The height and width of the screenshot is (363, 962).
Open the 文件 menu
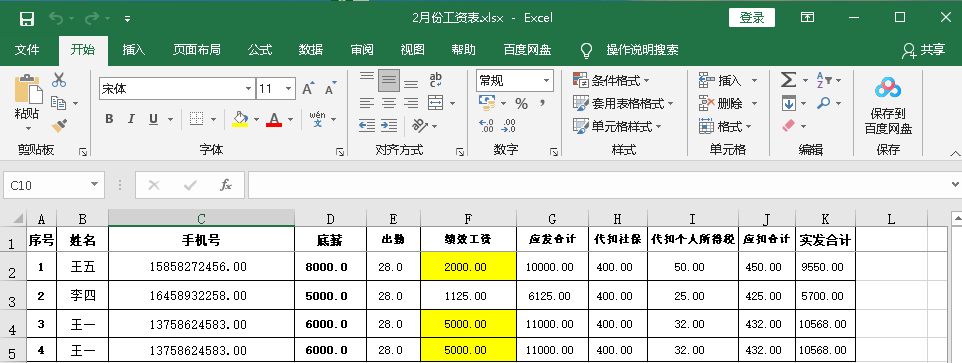[x=27, y=50]
